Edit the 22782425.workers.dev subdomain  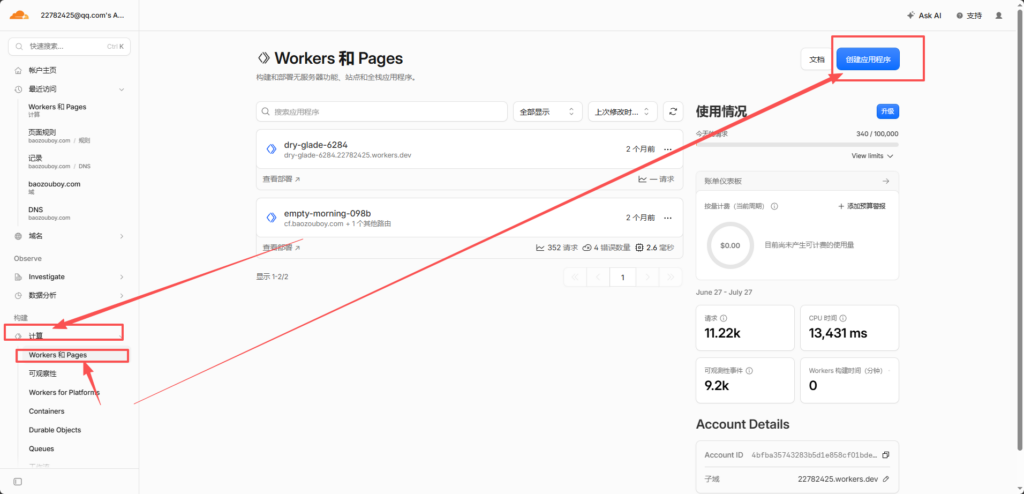click(886, 478)
